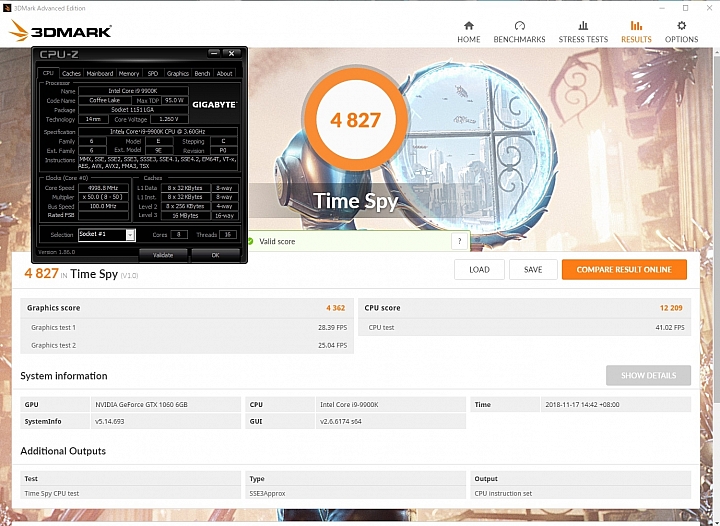Open the Socket #1 selection dropdown
Image resolution: width=720 pixels, height=526 pixels.
tap(107, 235)
